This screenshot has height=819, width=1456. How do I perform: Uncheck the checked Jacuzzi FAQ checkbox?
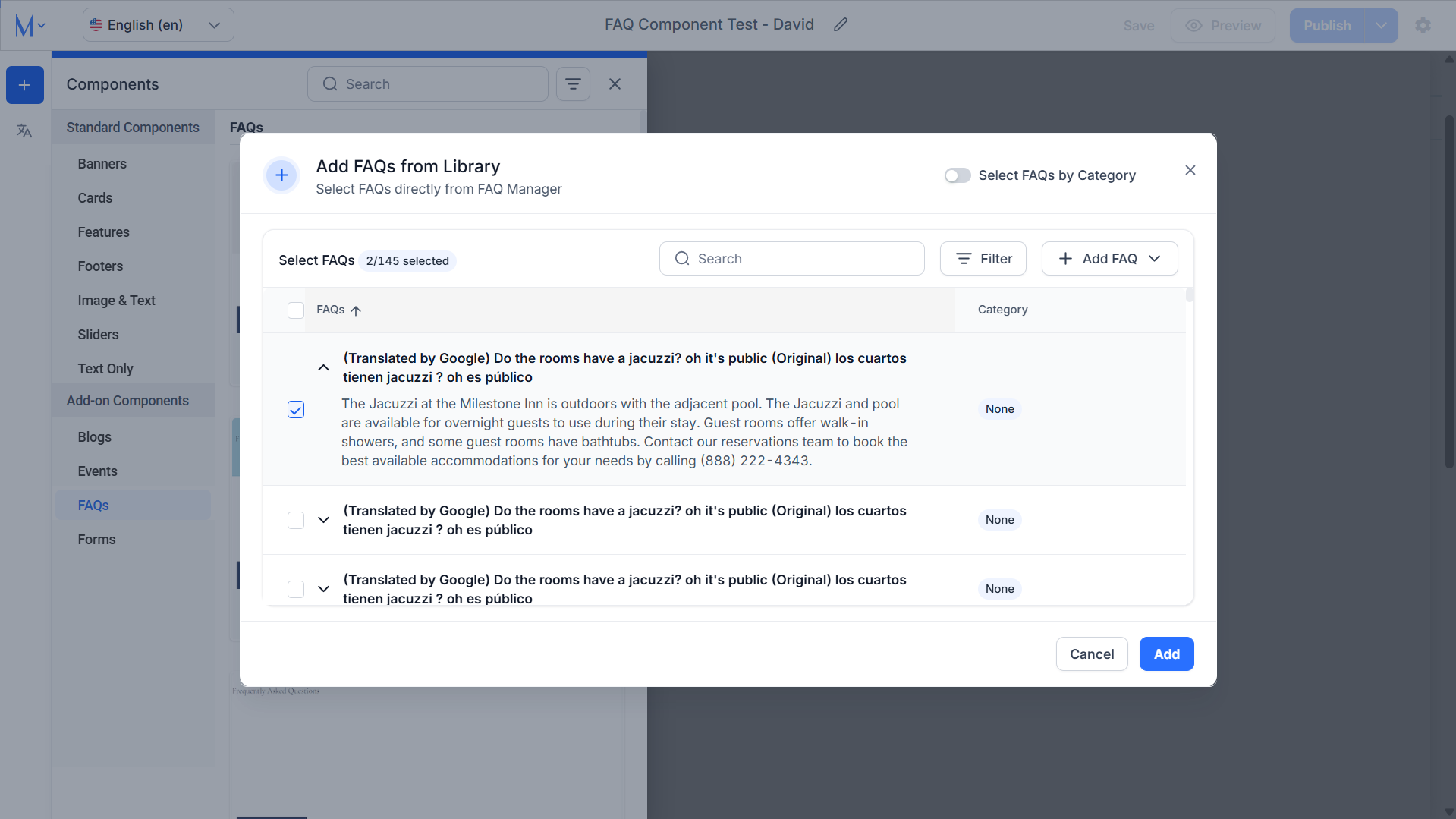point(296,410)
